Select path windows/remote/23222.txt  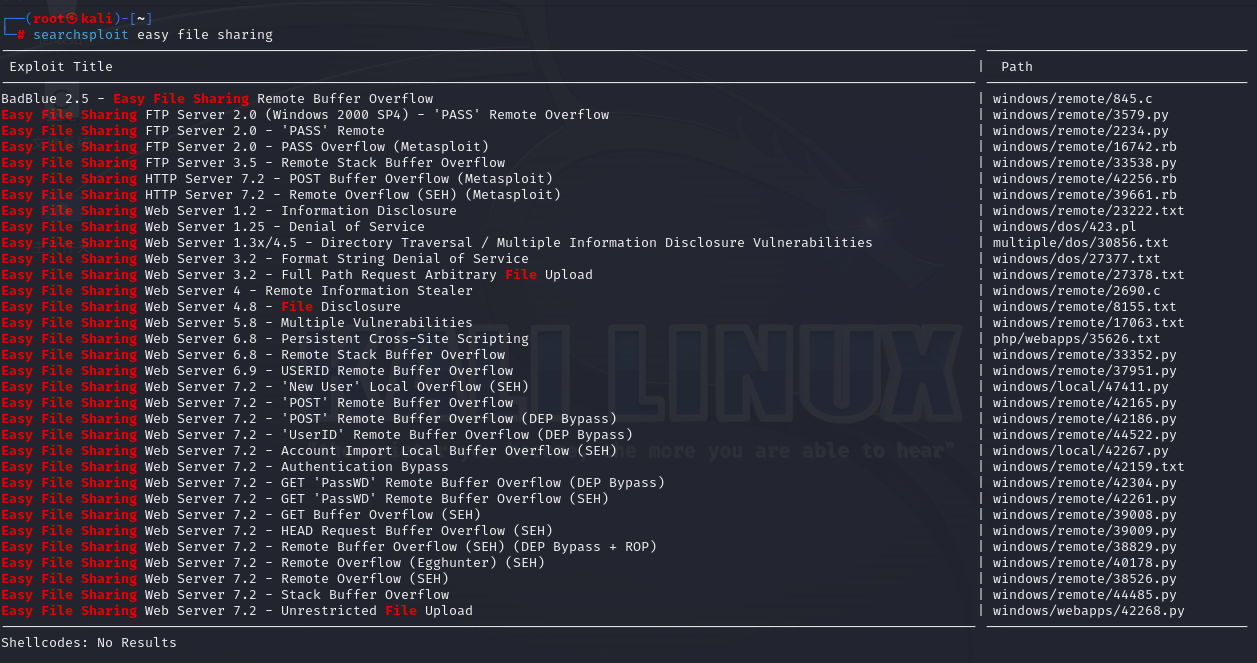tap(1089, 211)
